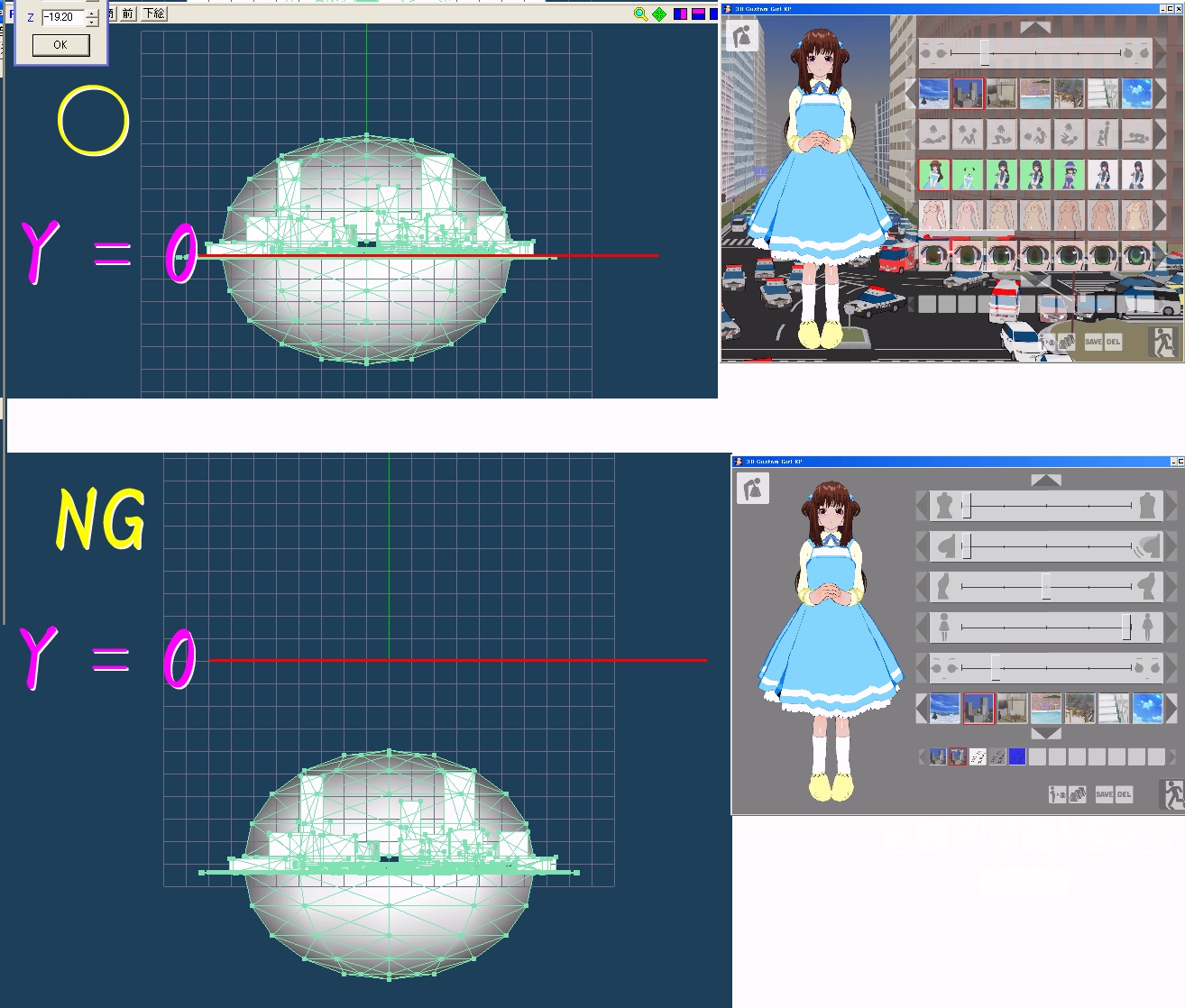Switch to the 前 (front) view tab
The image size is (1185, 1008).
tap(127, 14)
